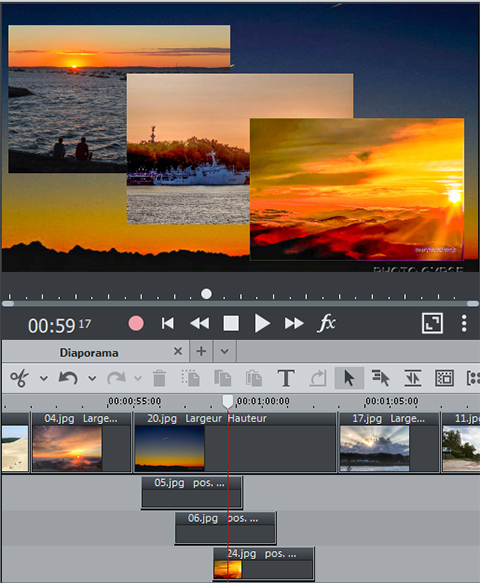Click the sand dune clip at timeline start
Screen dimensions: 480x583
pyautogui.click(x=15, y=442)
